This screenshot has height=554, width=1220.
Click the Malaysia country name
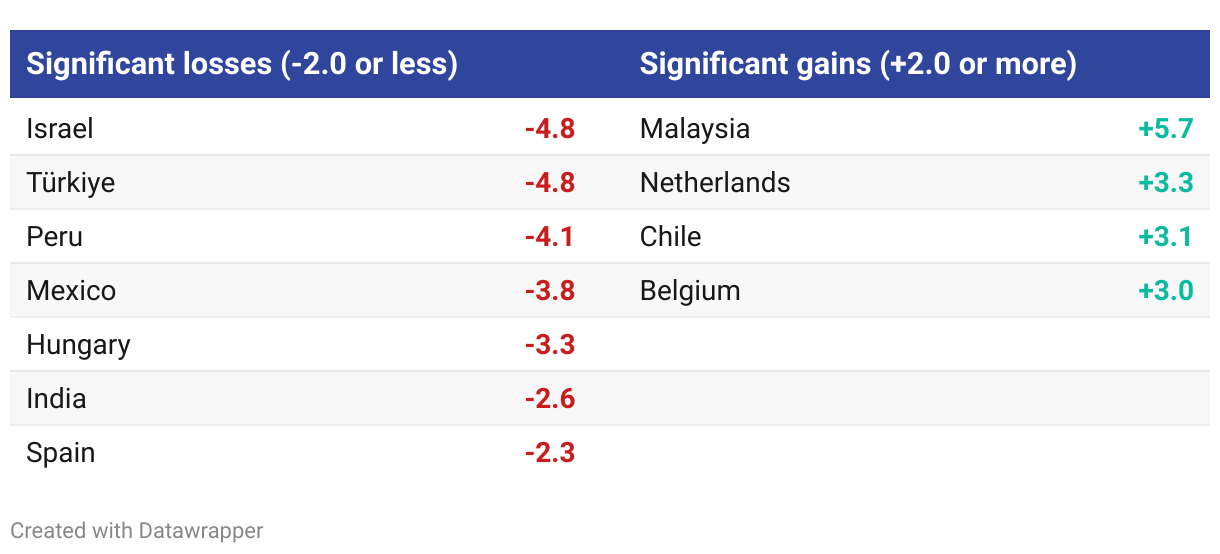click(695, 129)
